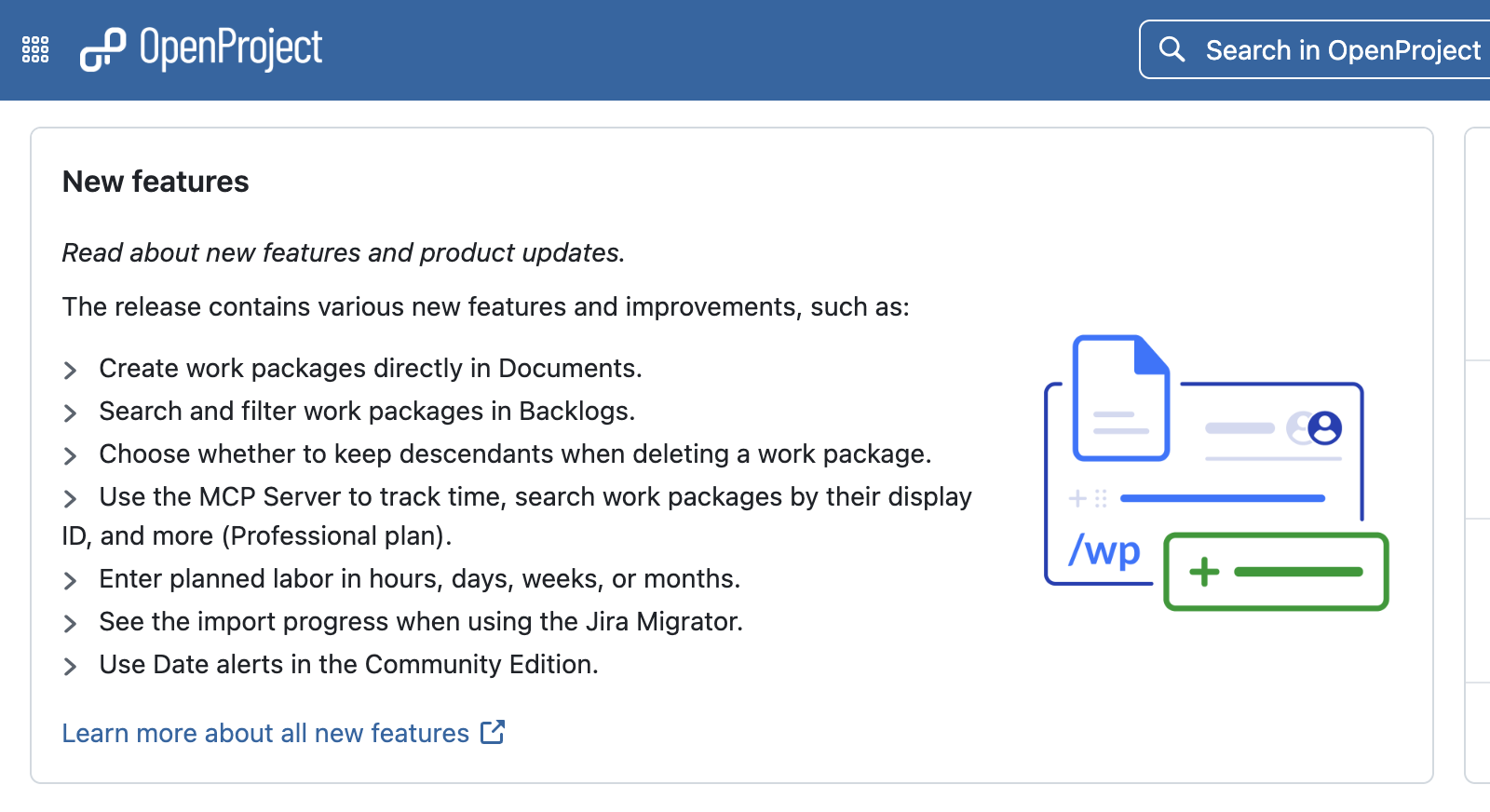1490x812 pixels.
Task: Click chevron beside Use Date alerts
Action: tap(70, 667)
